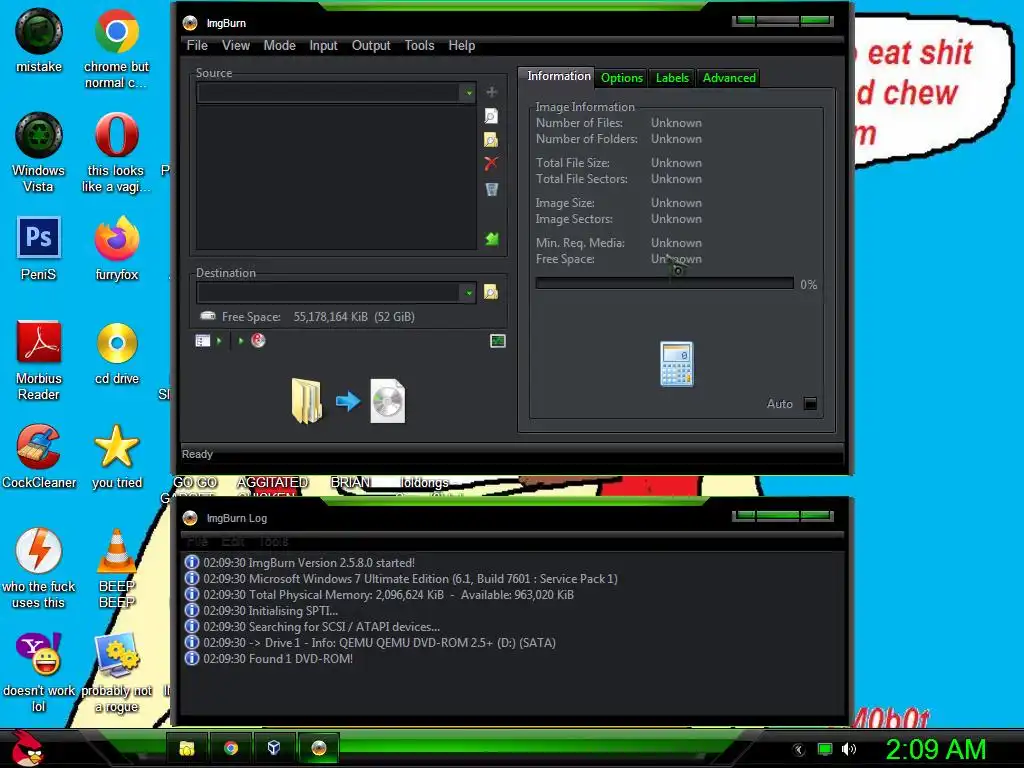This screenshot has height=768, width=1024.
Task: Click the Angry Birds start button
Action: pos(27,748)
